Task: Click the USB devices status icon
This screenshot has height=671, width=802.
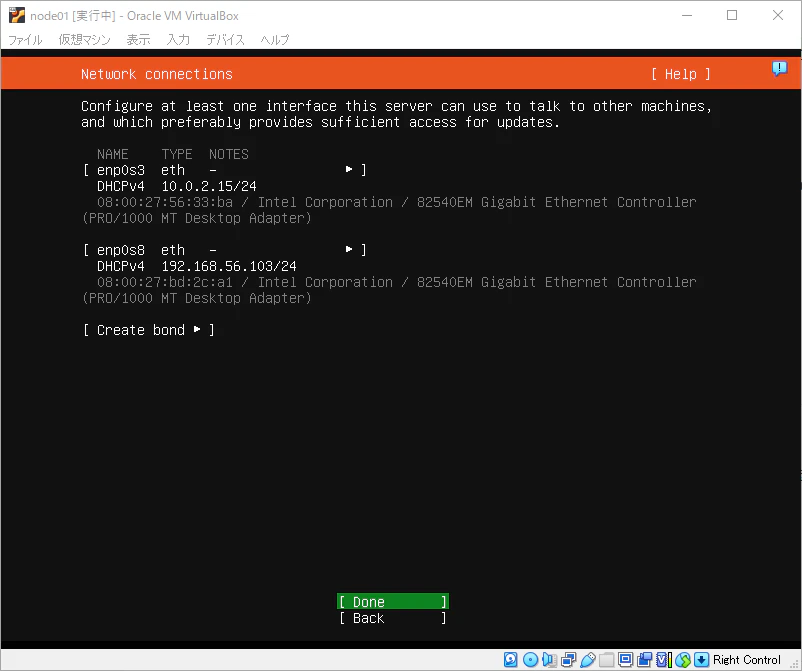Action: [588, 659]
